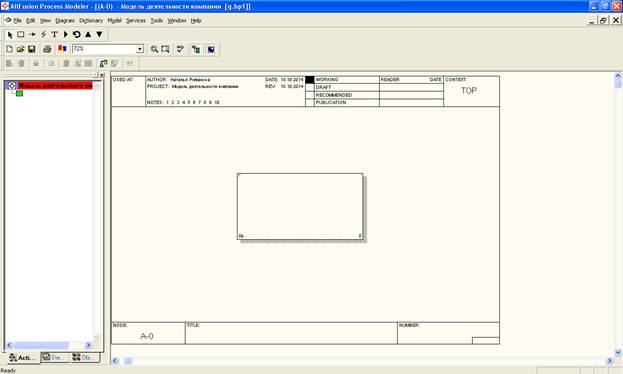The height and width of the screenshot is (374, 623).
Task: Open the Report Builder color bars icon
Action: [62, 48]
